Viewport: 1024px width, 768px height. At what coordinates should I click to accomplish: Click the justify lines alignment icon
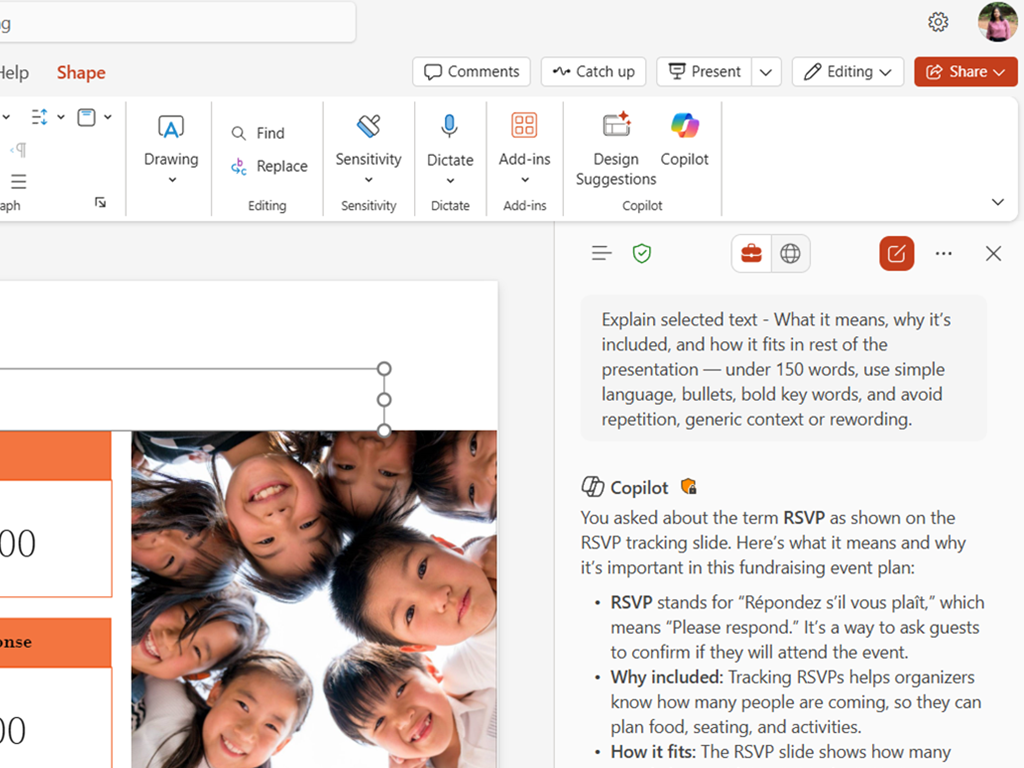click(18, 181)
